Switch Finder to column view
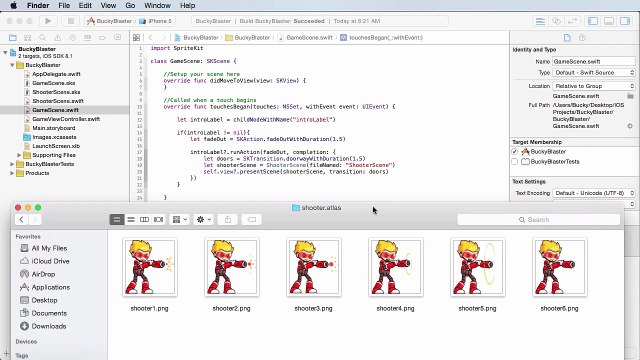640x360 pixels. click(144, 220)
